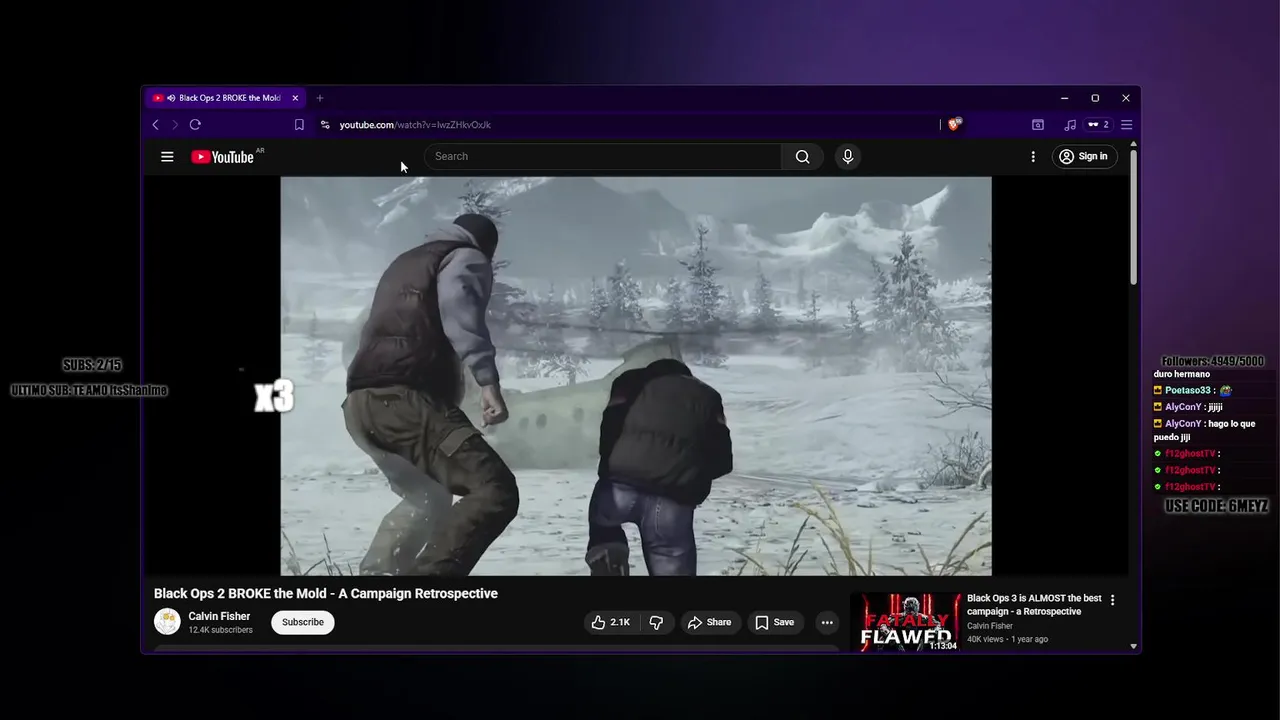Open the Brave wallet icon
Image resolution: width=1280 pixels, height=720 pixels.
click(1038, 125)
